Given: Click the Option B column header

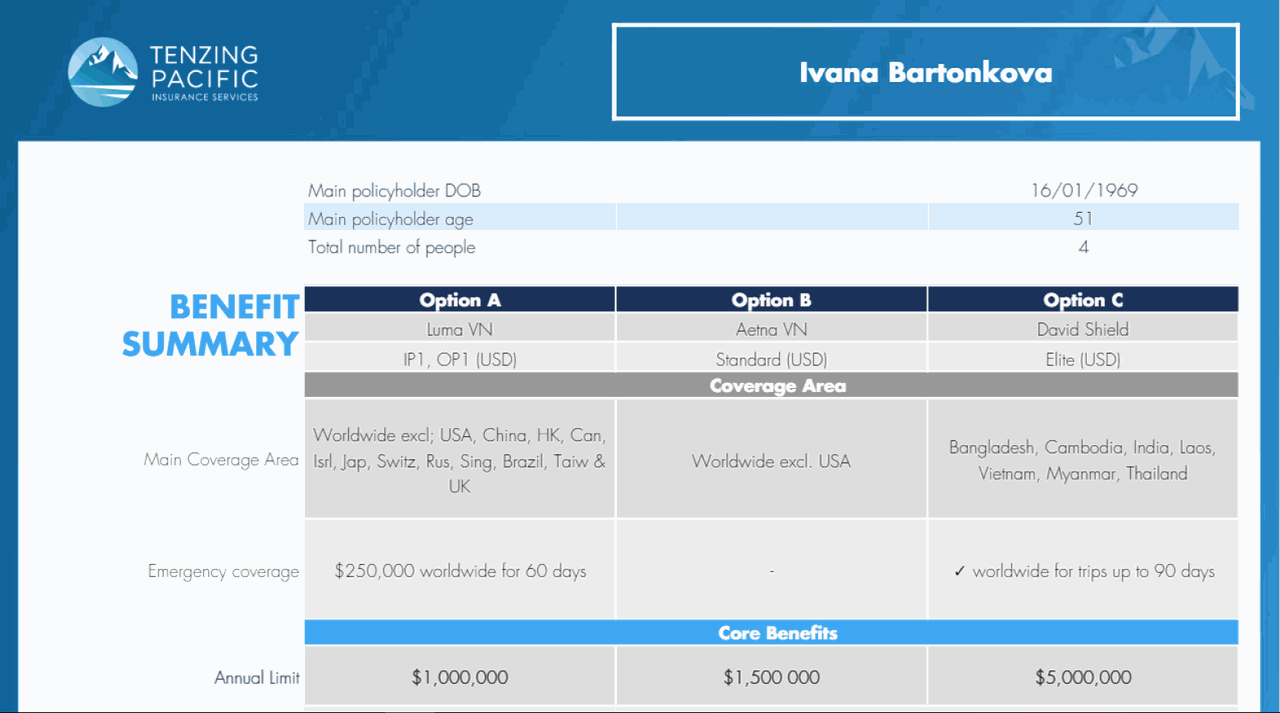Looking at the screenshot, I should [771, 300].
